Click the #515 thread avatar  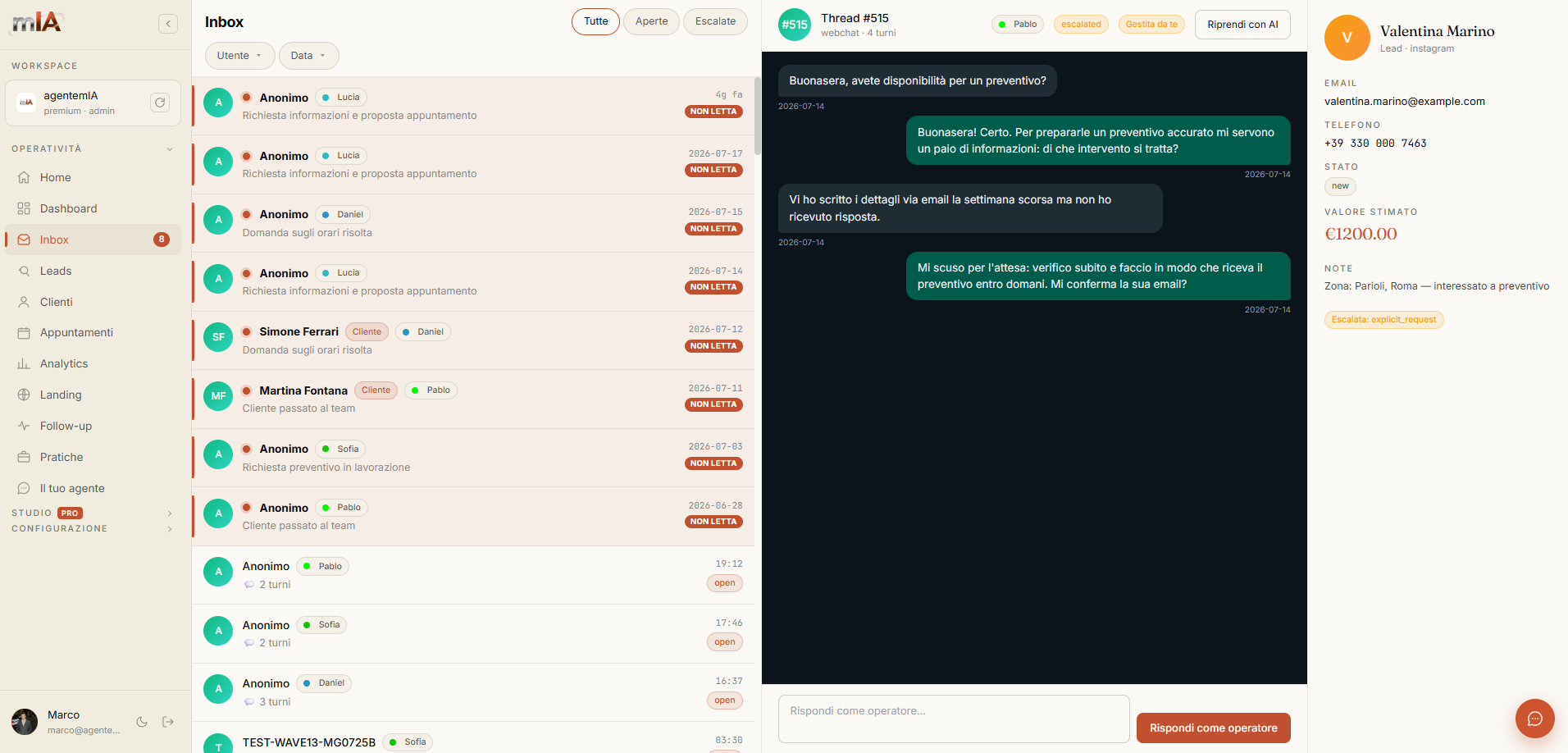[794, 25]
